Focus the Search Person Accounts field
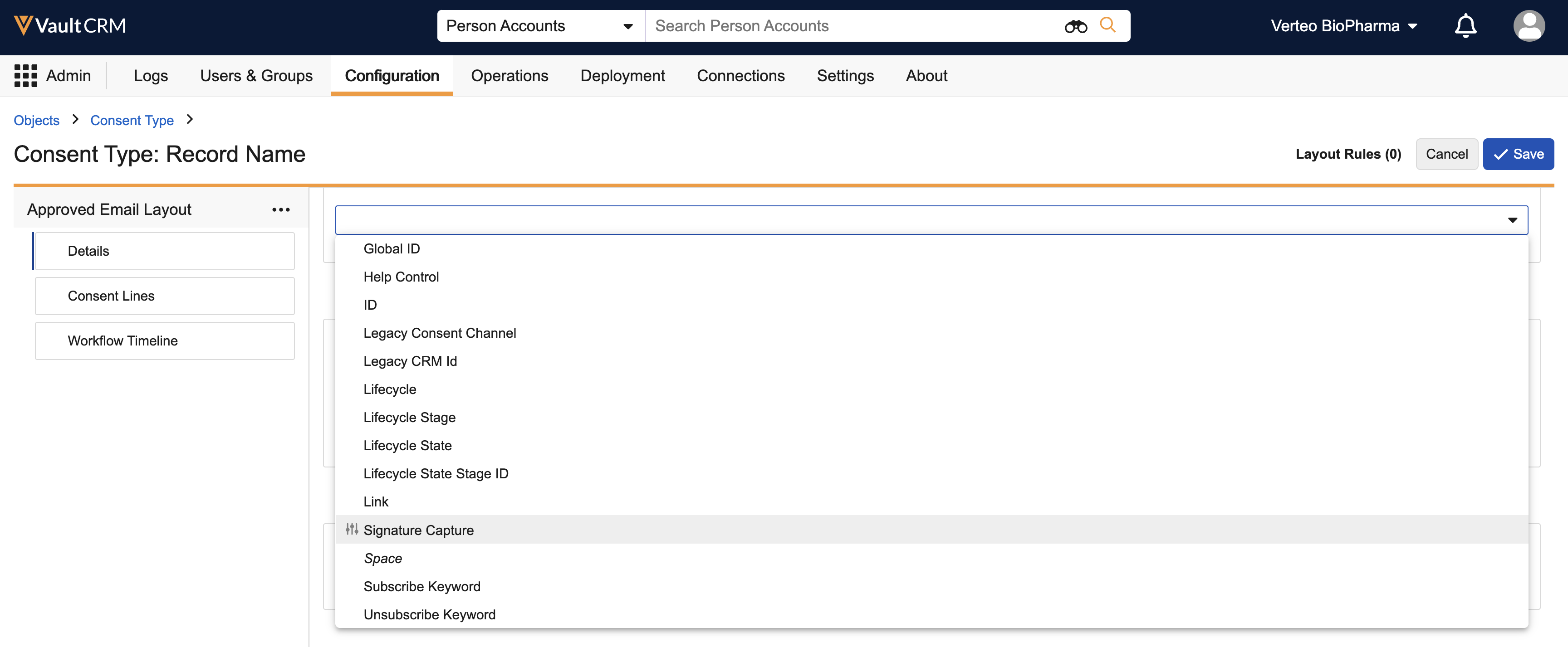 point(852,26)
